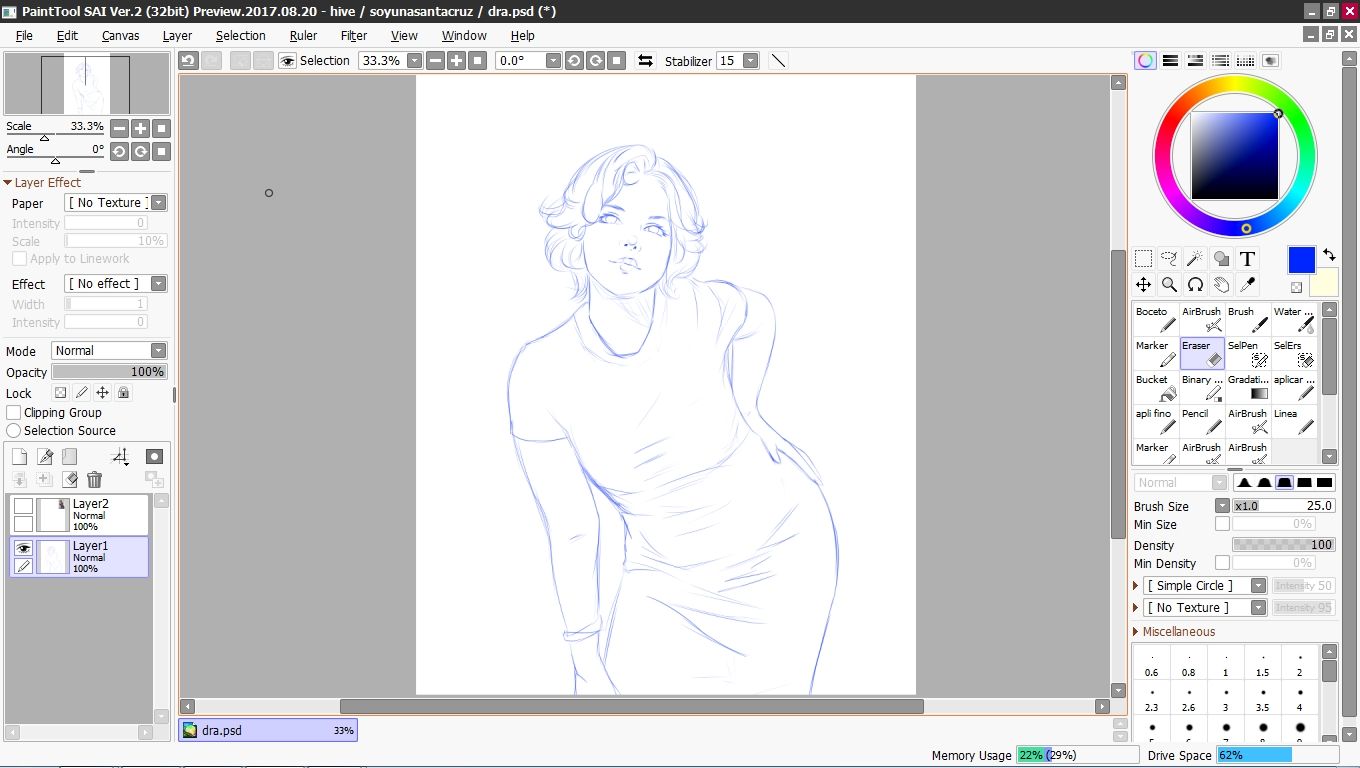Show Layer2 using its visibility box

point(23,506)
